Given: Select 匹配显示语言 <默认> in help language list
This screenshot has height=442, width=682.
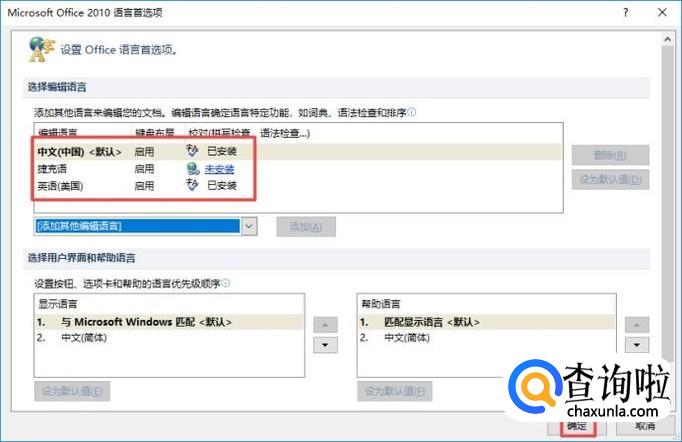Looking at the screenshot, I should click(486, 322).
